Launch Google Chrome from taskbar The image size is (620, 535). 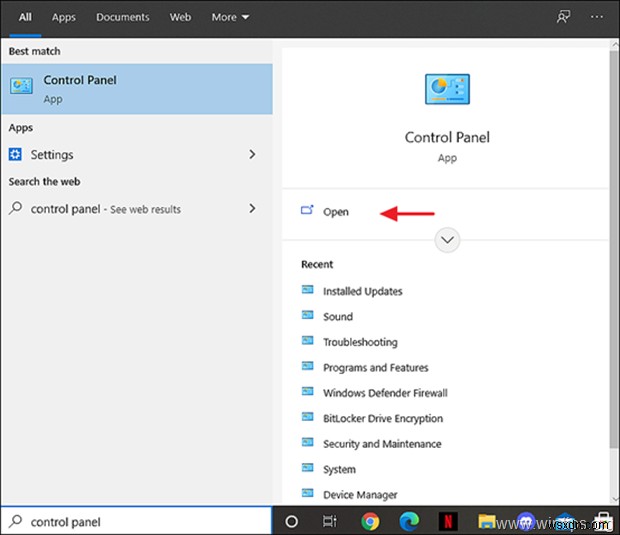[370, 521]
